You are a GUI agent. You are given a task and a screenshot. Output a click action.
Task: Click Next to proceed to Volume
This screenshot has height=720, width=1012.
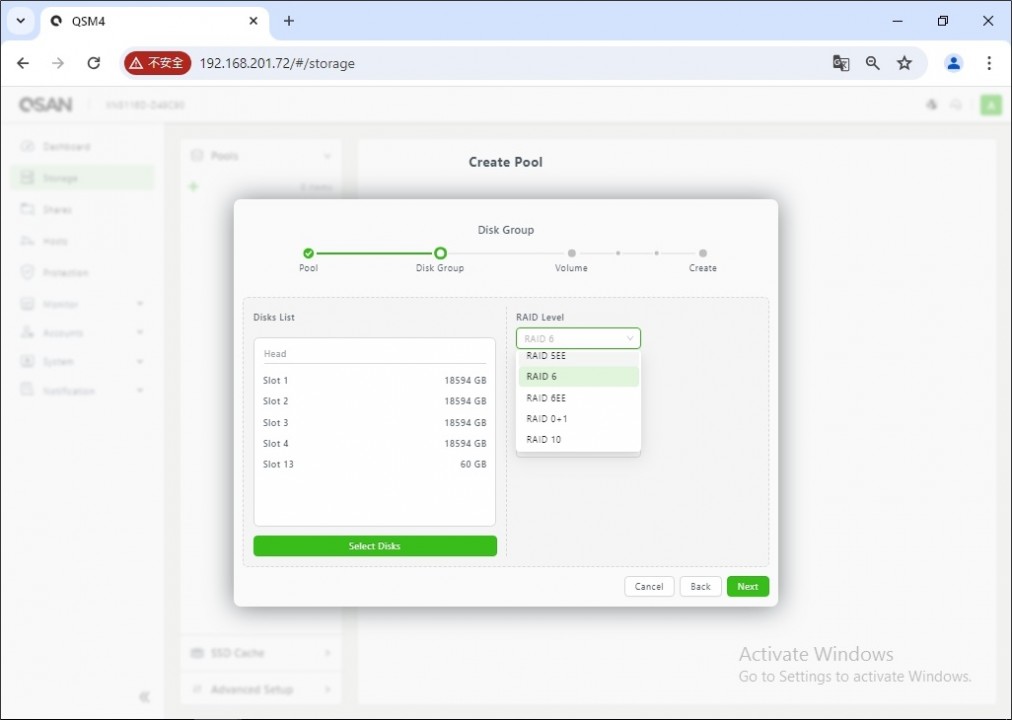747,587
